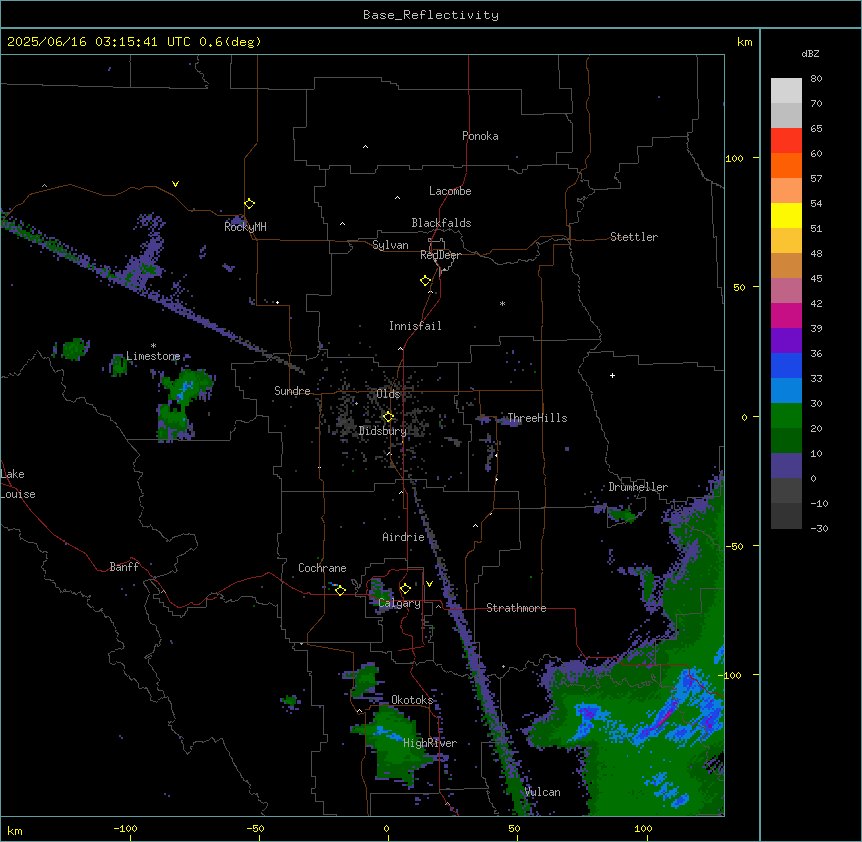Click the Strathmore label
862x842 pixels.
pos(516,608)
